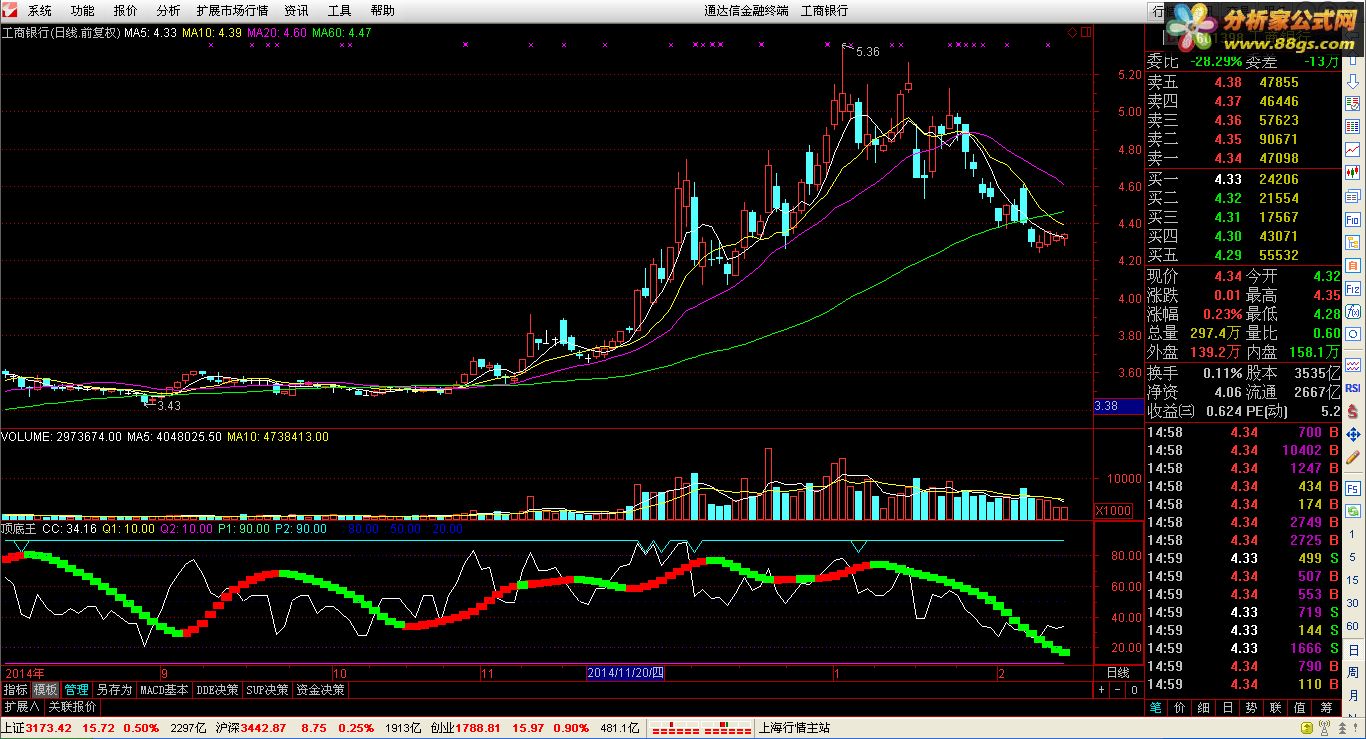This screenshot has height=739, width=1366.
Task: Select the 值 tab under tick list
Action: pos(1300,707)
